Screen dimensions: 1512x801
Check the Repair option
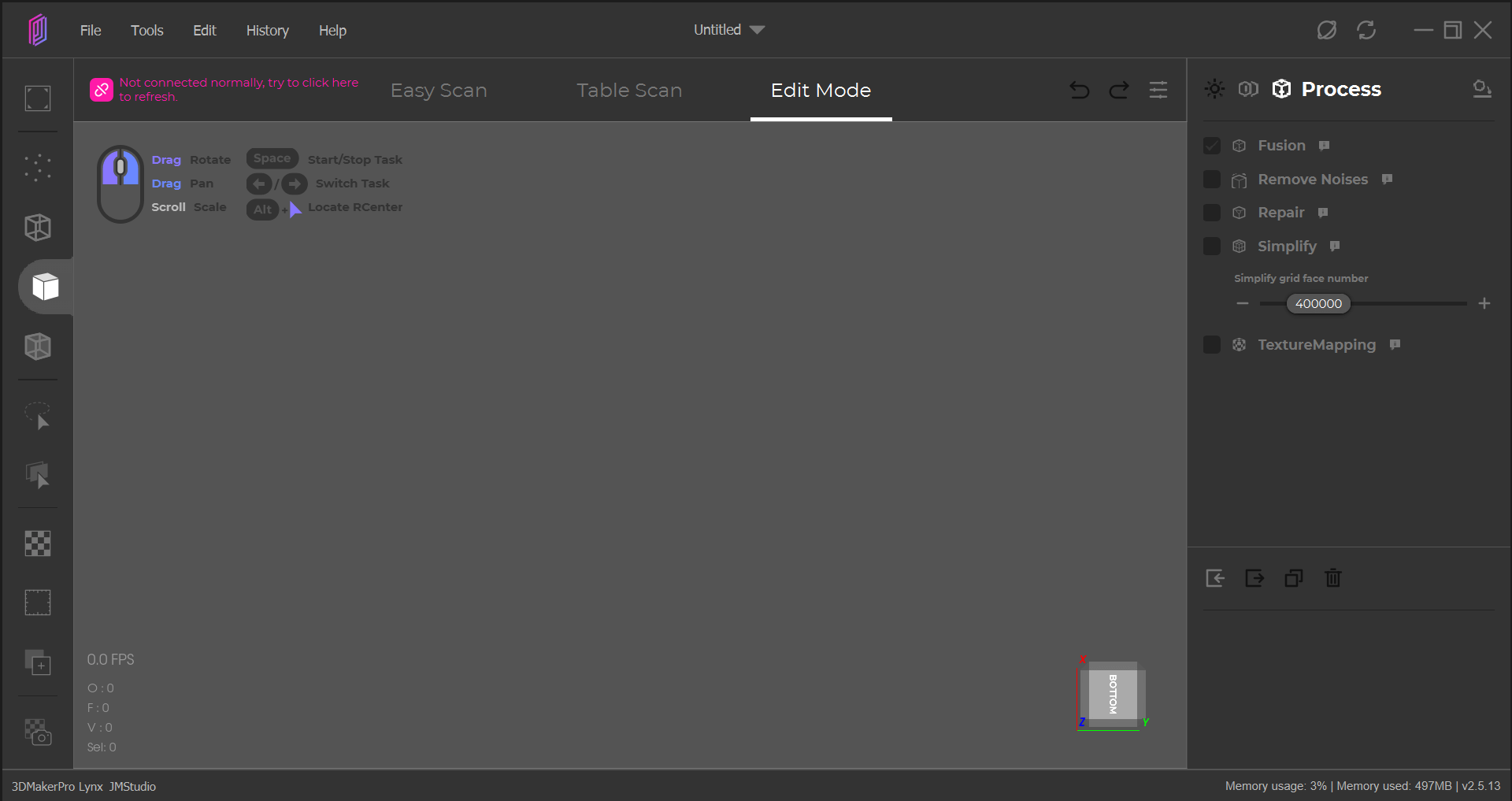tap(1212, 213)
